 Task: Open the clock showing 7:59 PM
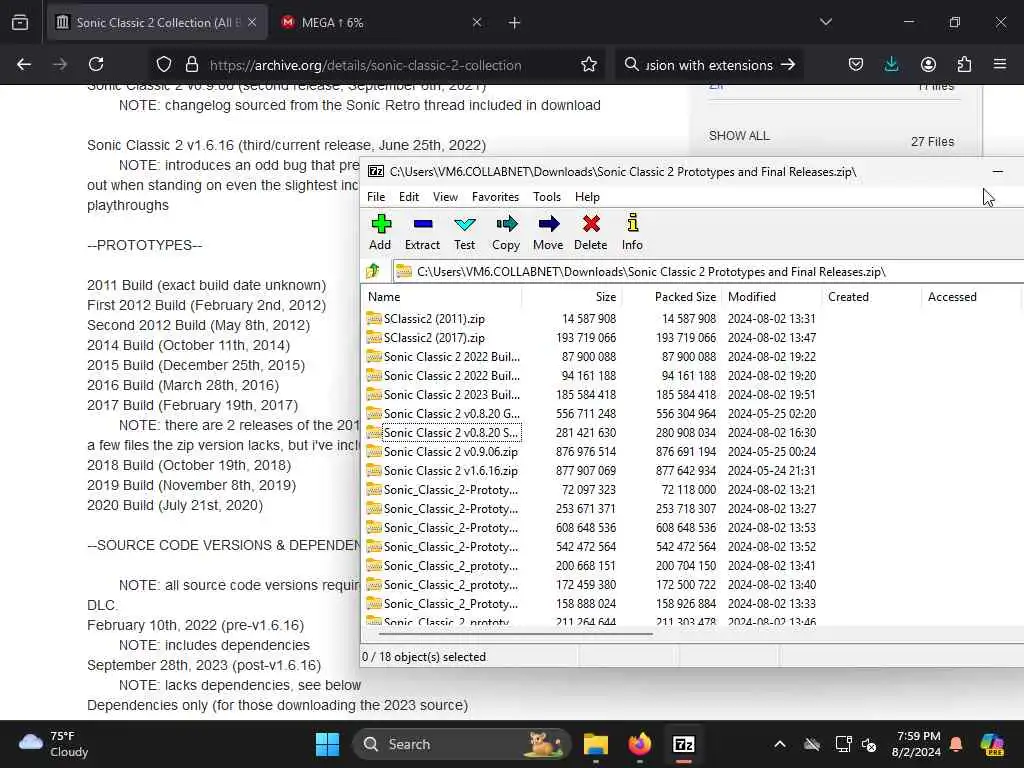tap(916, 744)
